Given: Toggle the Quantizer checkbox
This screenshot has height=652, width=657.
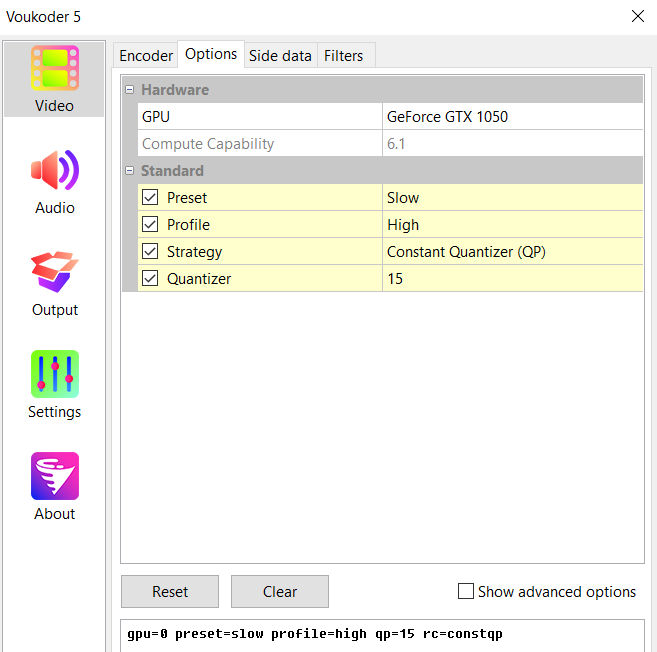Looking at the screenshot, I should [150, 279].
